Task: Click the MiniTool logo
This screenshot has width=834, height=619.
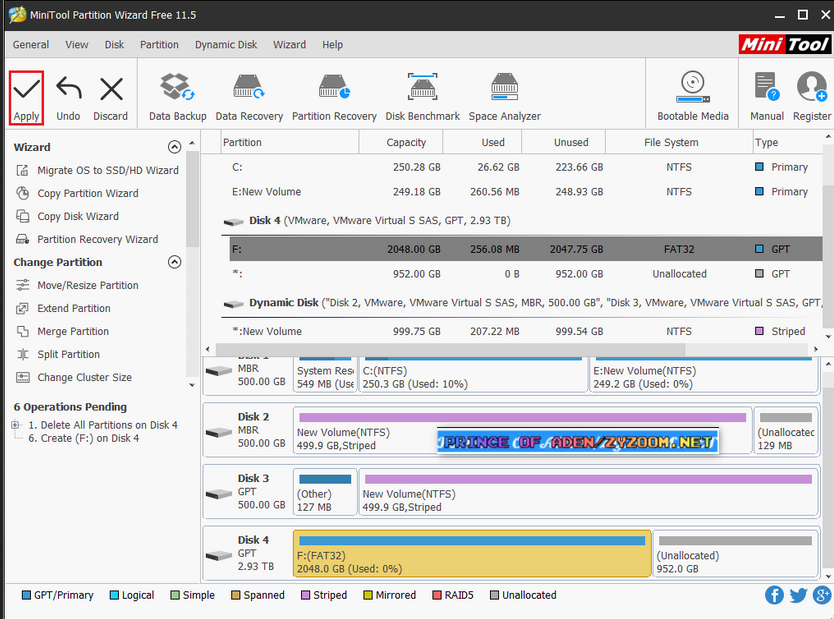Action: [x=784, y=44]
